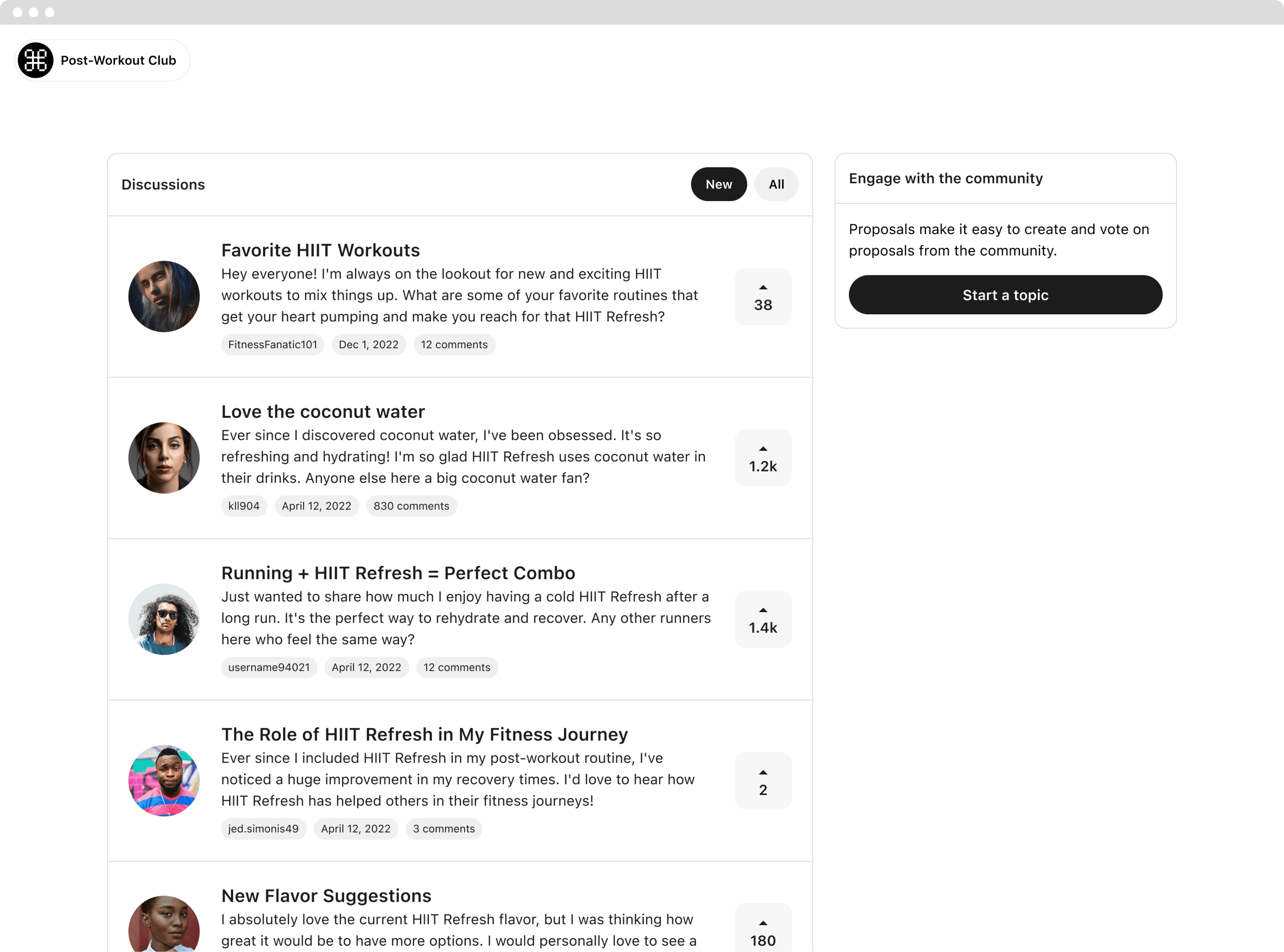
Task: Switch to the New discussions filter
Action: (719, 185)
